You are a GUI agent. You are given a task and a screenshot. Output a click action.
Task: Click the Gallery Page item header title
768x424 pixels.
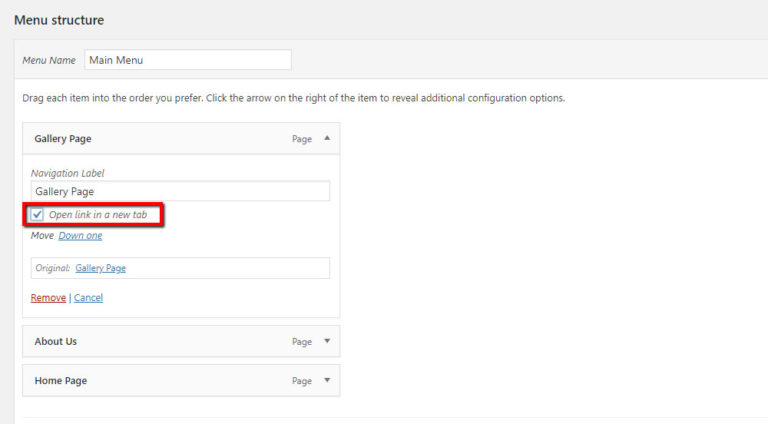[63, 139]
